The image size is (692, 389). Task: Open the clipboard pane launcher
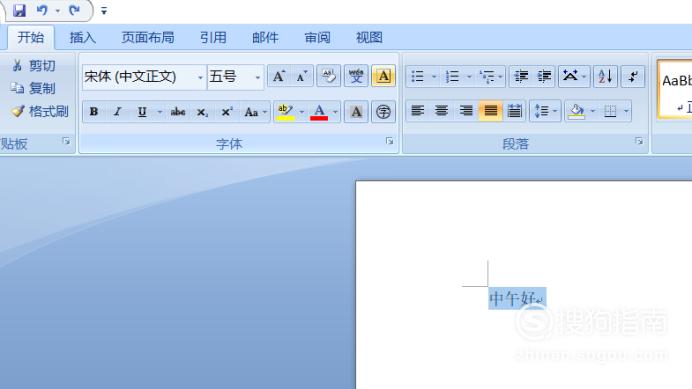click(x=66, y=141)
